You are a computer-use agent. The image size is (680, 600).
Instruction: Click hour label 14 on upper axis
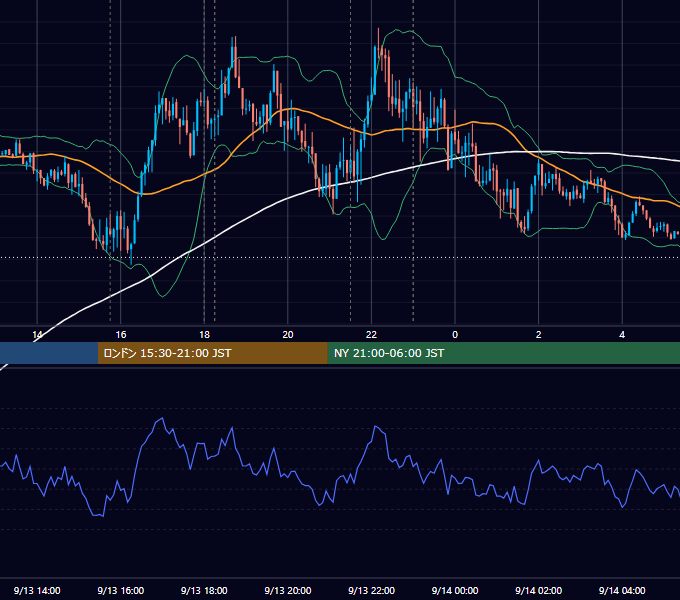point(37,335)
